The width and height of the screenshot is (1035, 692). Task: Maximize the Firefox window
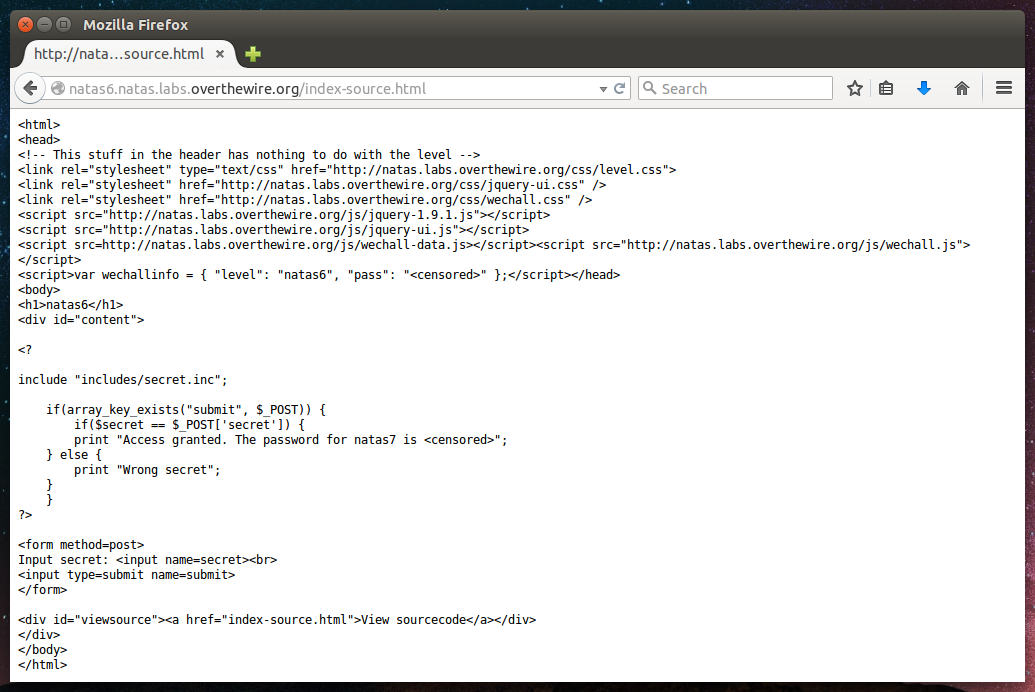click(63, 24)
